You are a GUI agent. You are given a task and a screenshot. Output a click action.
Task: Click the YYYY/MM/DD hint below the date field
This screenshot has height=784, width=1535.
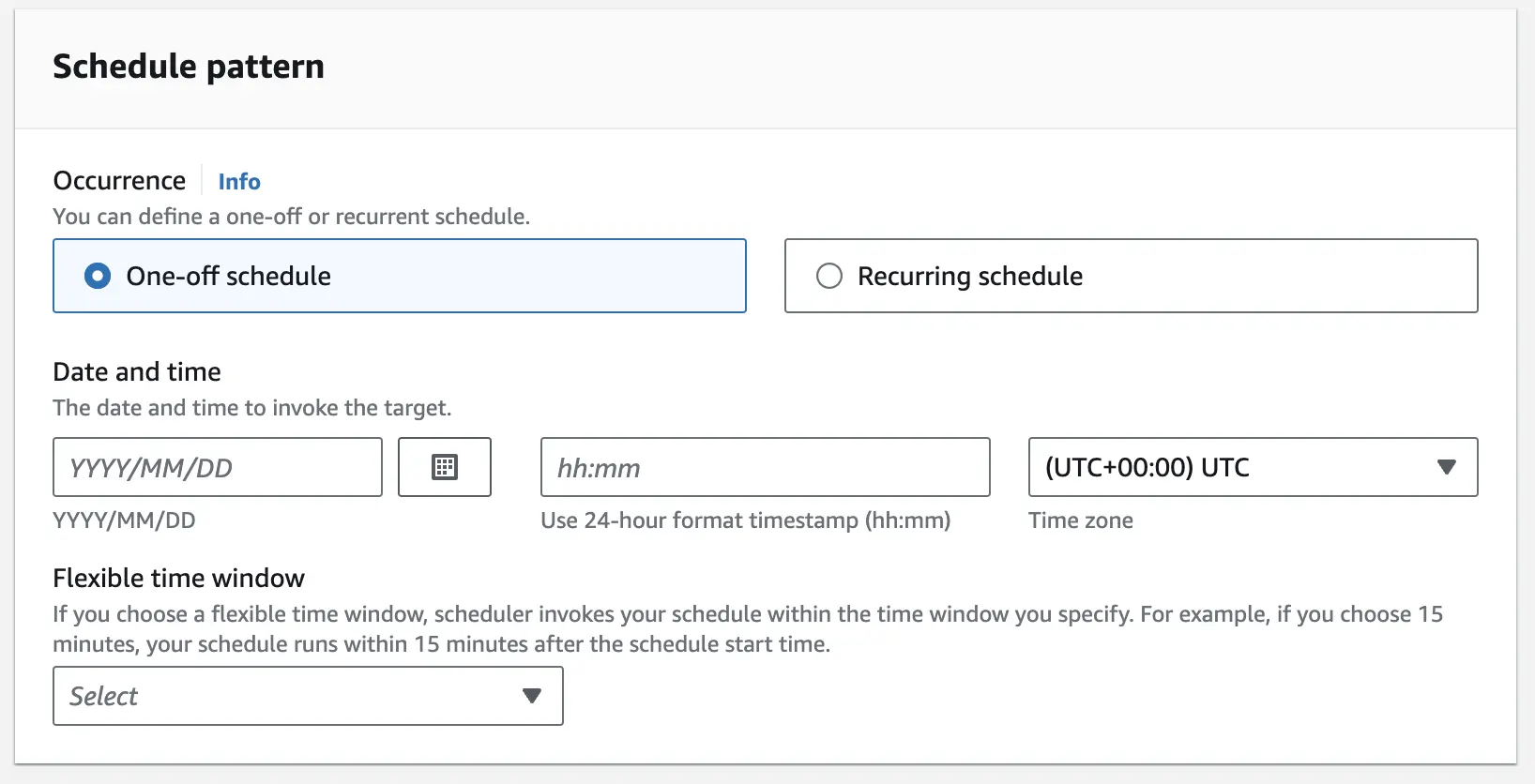click(124, 520)
